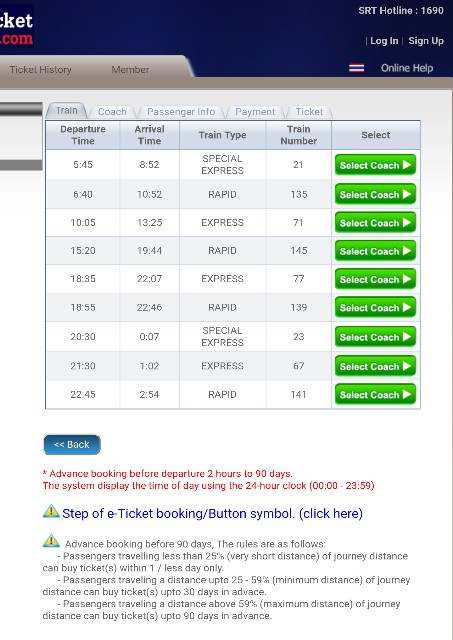This screenshot has height=640, width=453.
Task: Select Coach for train number 23
Action: 375,337
